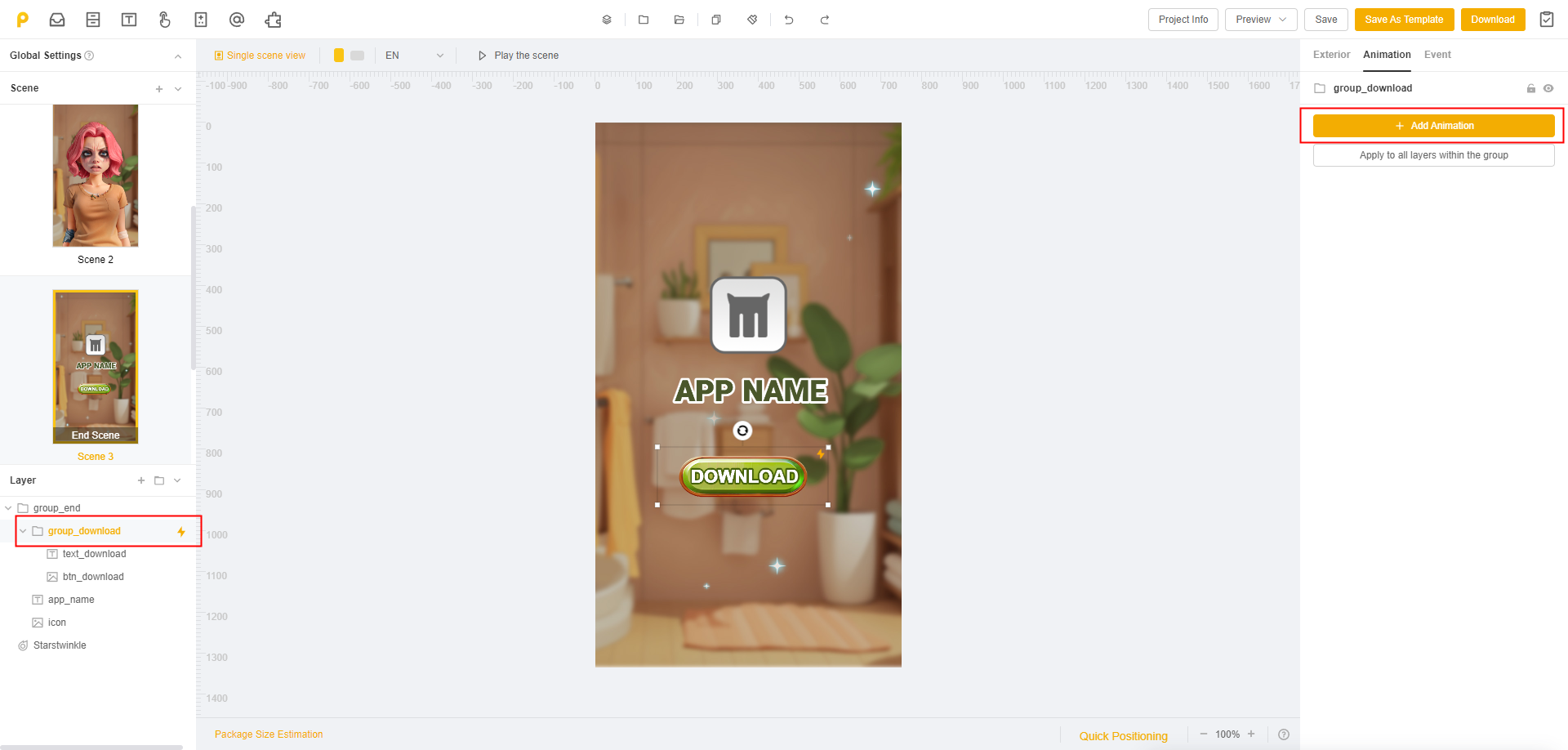Zoom in with the plus icon
The height and width of the screenshot is (750, 1568).
coord(1251,734)
